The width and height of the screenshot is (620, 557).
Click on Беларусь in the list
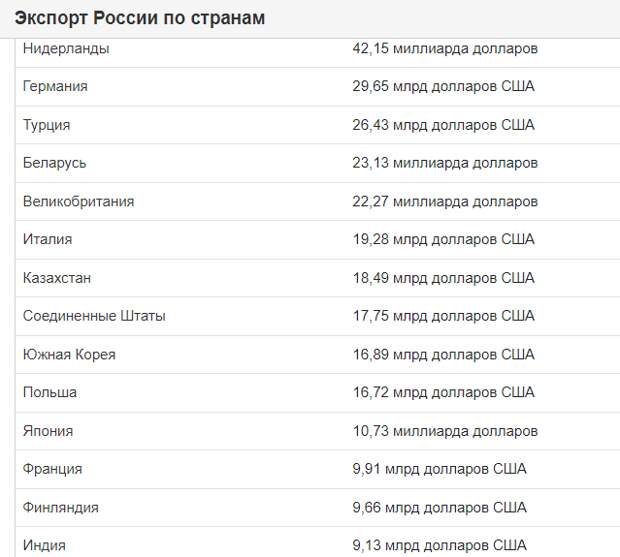point(55,163)
